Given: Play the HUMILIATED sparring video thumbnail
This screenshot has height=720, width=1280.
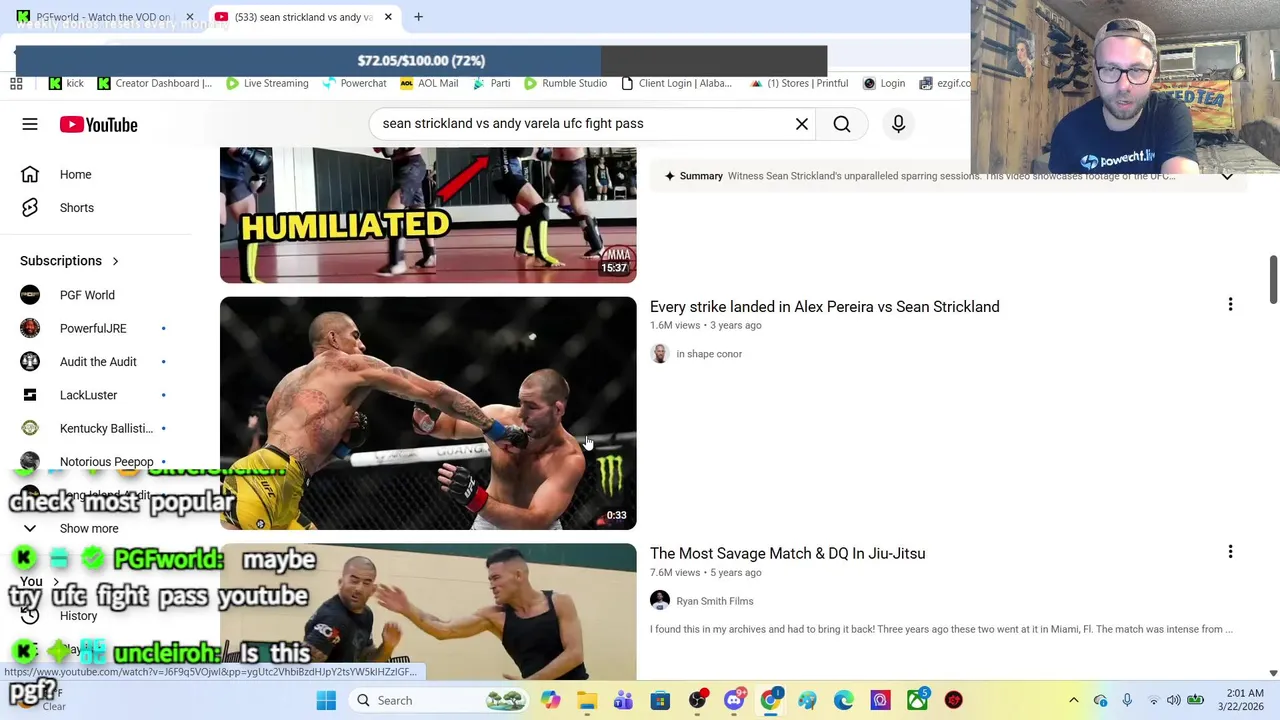Looking at the screenshot, I should pos(428,215).
